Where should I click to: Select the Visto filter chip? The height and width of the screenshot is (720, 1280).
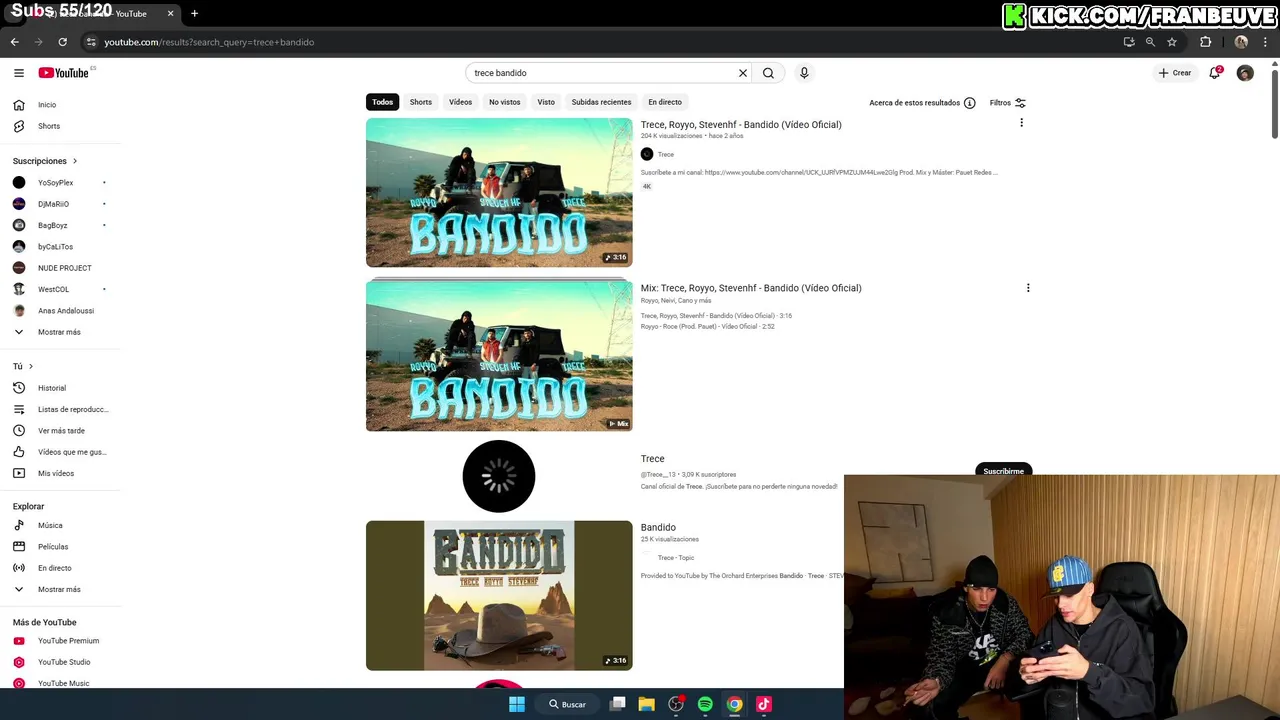[x=546, y=102]
